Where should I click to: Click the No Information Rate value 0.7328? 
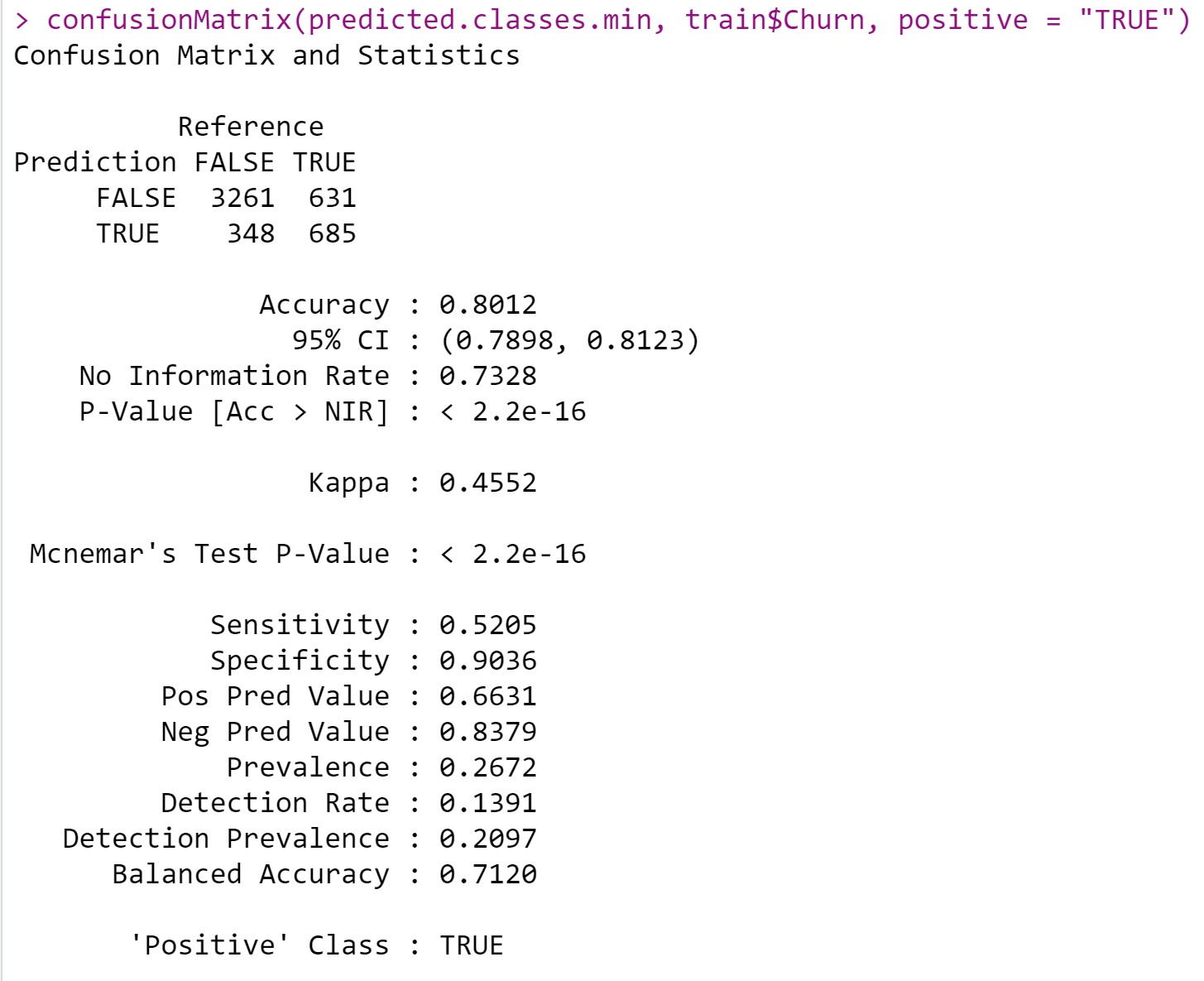click(x=488, y=376)
